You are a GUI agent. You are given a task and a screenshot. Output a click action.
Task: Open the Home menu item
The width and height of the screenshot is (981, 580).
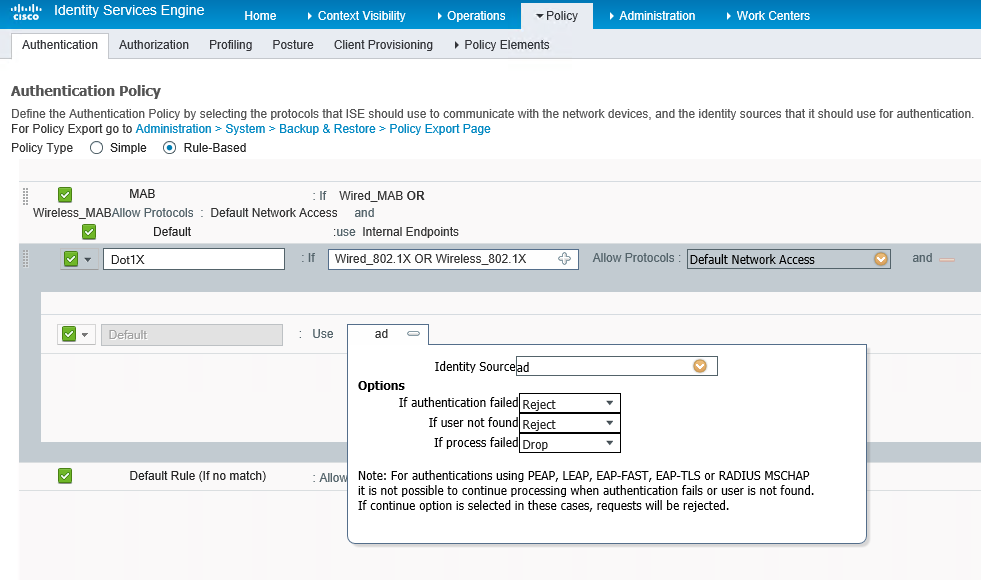(260, 16)
